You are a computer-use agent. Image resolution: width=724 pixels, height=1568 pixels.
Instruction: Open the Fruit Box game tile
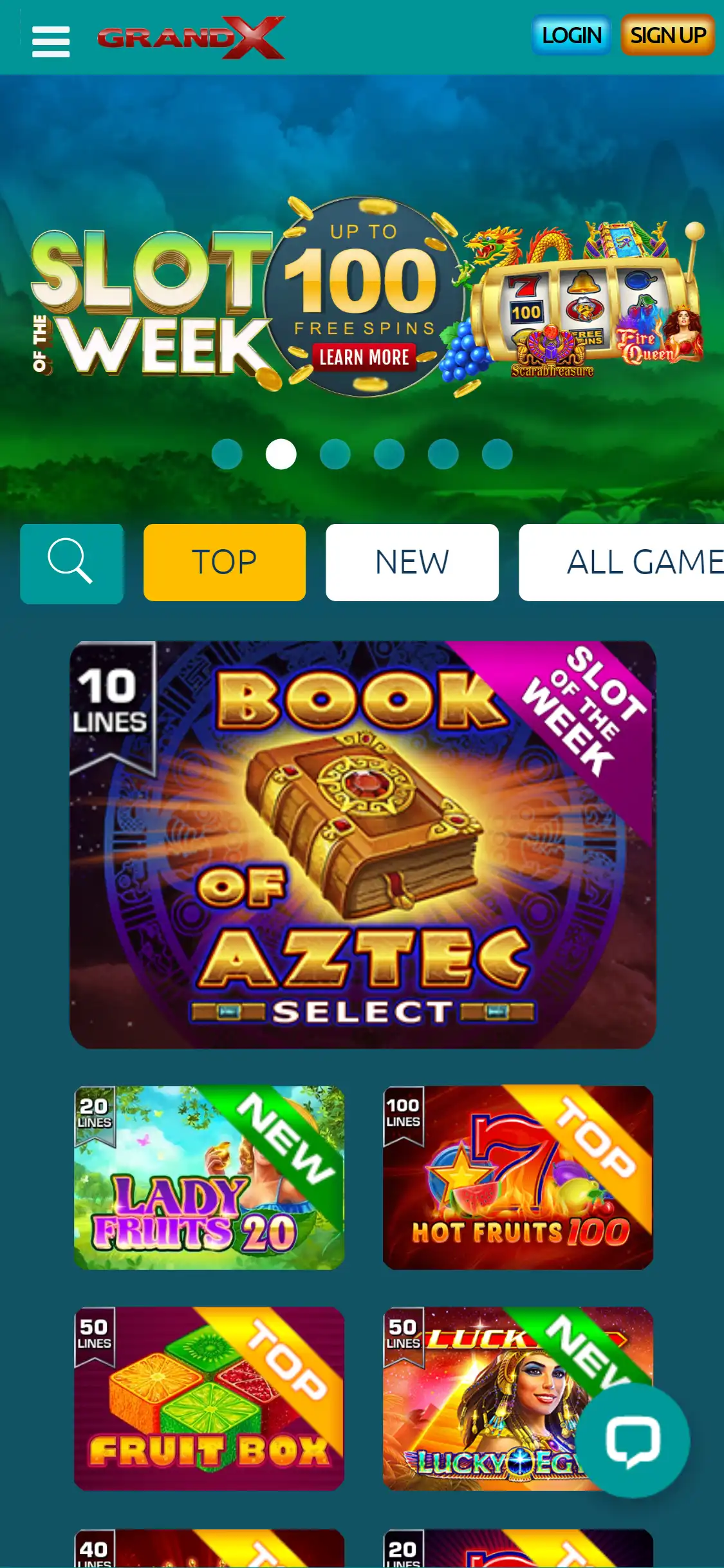[x=209, y=1399]
